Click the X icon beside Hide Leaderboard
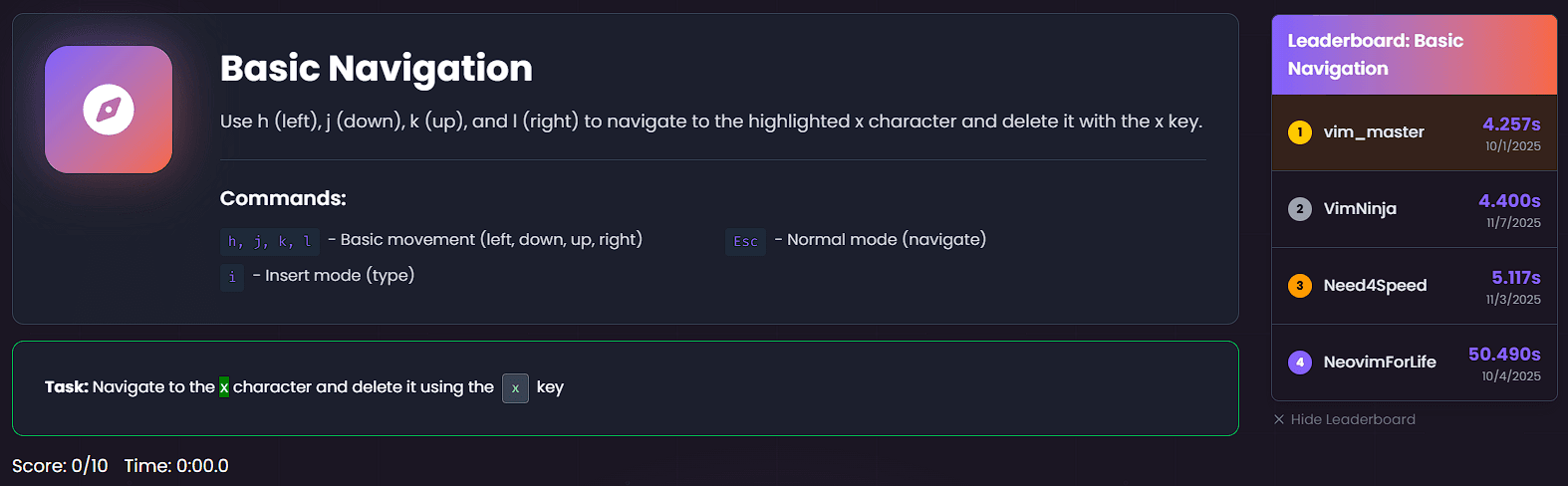Image resolution: width=1568 pixels, height=486 pixels. (1279, 419)
